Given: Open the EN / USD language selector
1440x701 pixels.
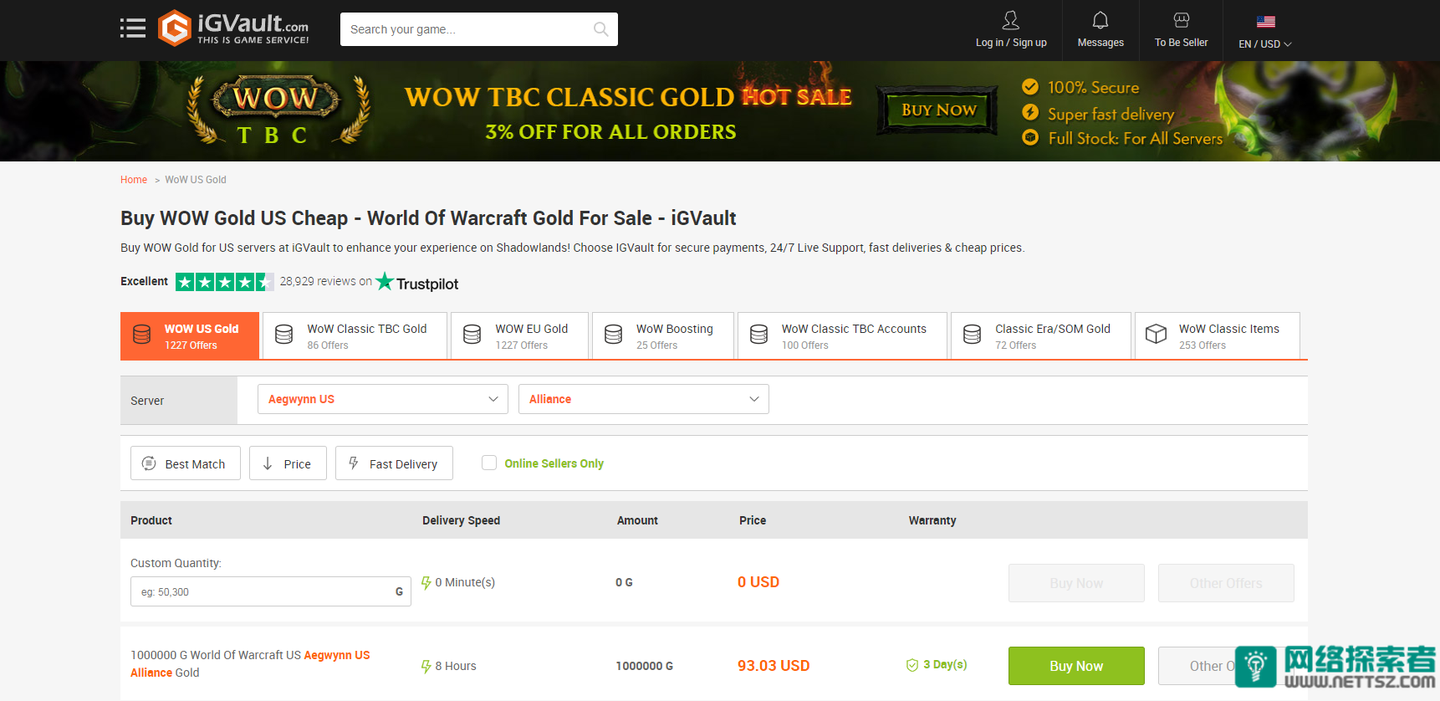Looking at the screenshot, I should [1265, 44].
